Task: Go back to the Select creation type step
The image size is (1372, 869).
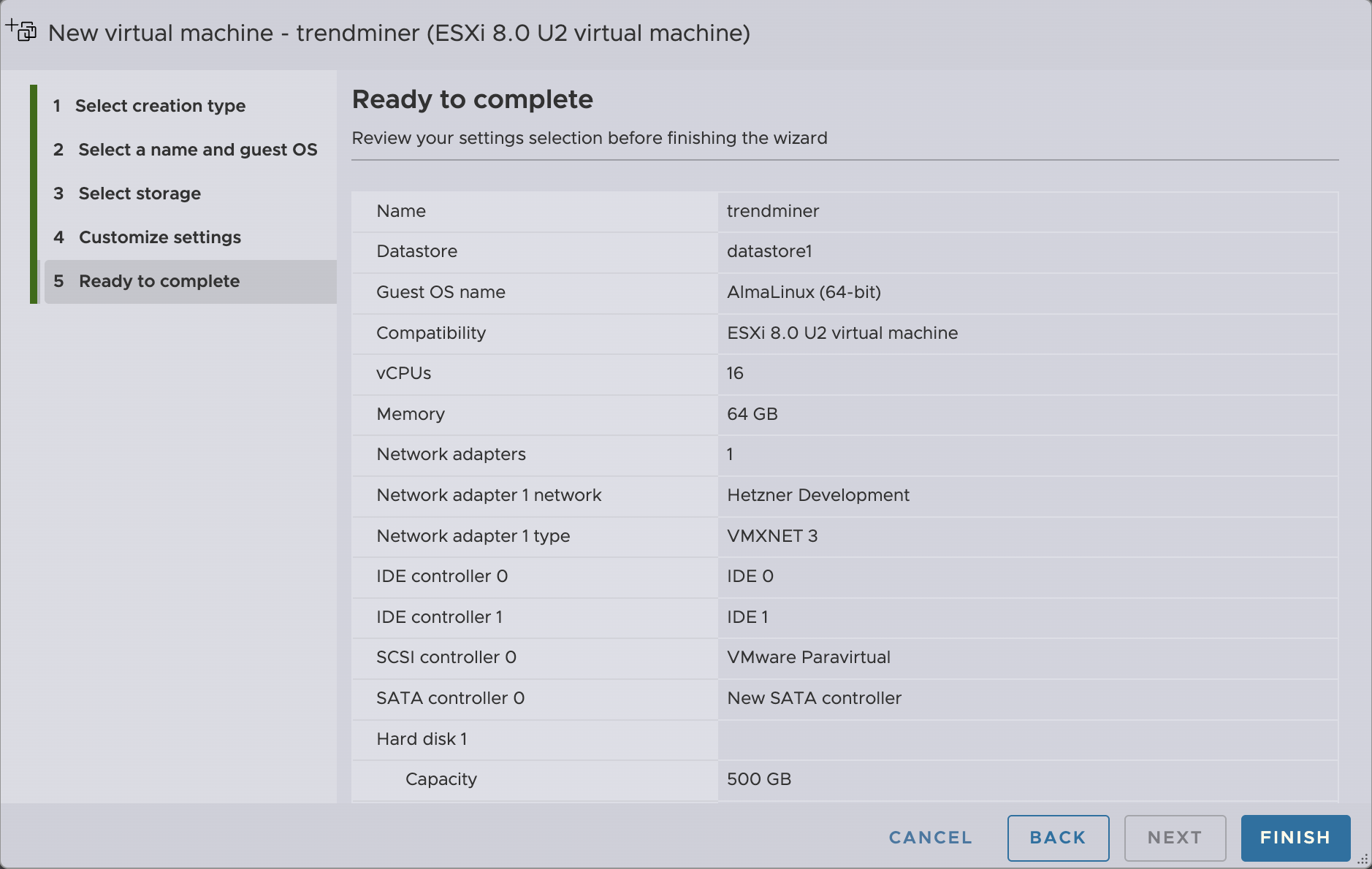Action: click(160, 105)
